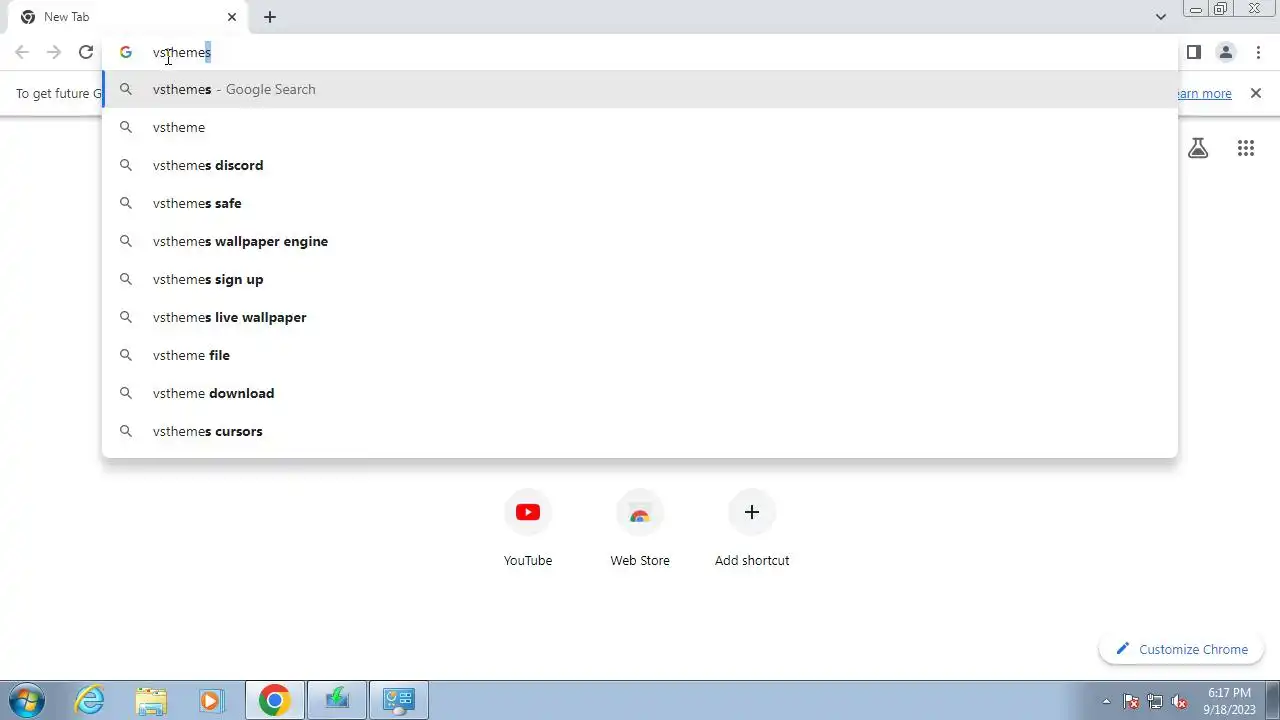The image size is (1280, 720).
Task: Follow the Learn more link
Action: pos(1204,93)
